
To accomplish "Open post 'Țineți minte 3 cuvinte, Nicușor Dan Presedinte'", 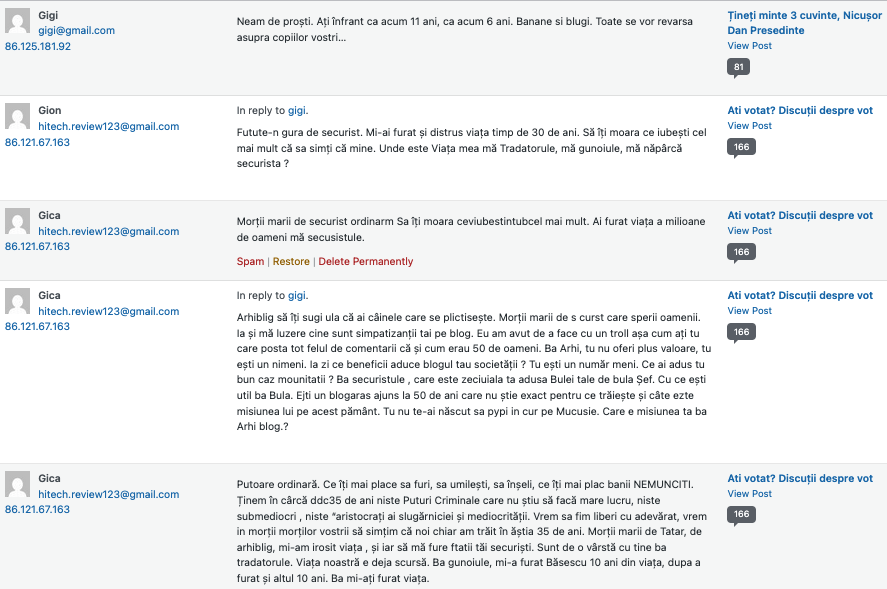I will click(804, 23).
